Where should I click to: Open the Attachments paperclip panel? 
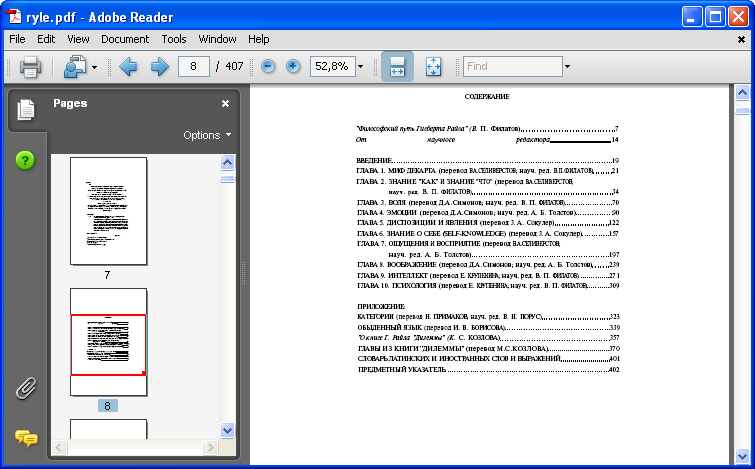pyautogui.click(x=26, y=389)
